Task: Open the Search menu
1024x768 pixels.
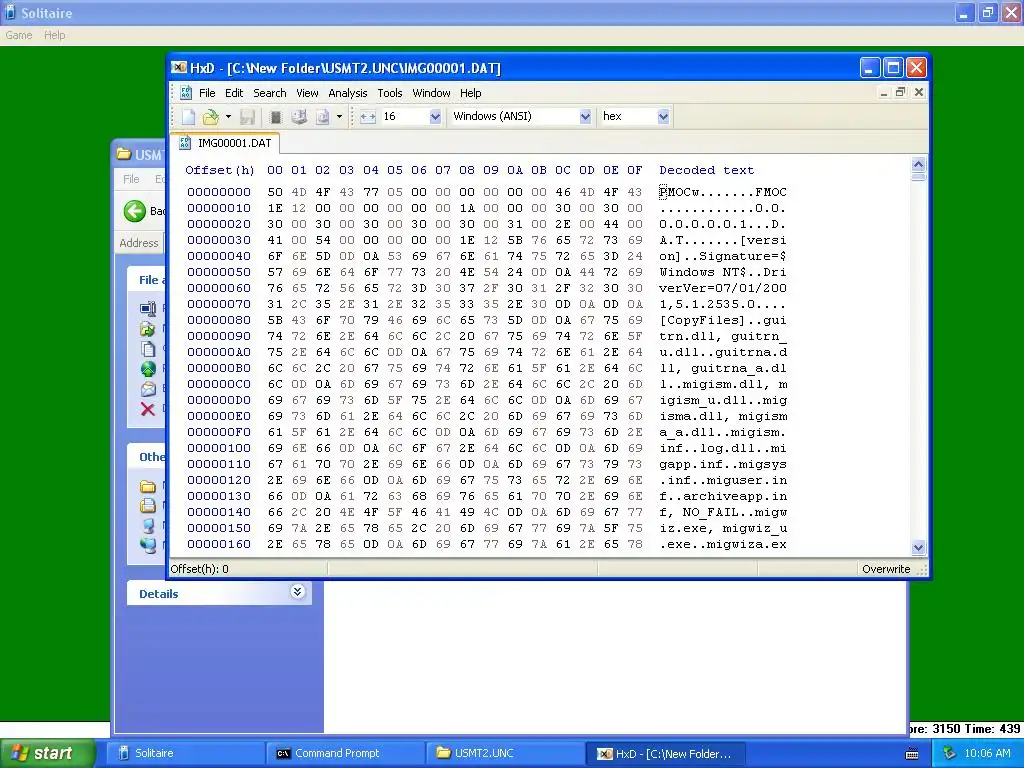Action: [270, 93]
